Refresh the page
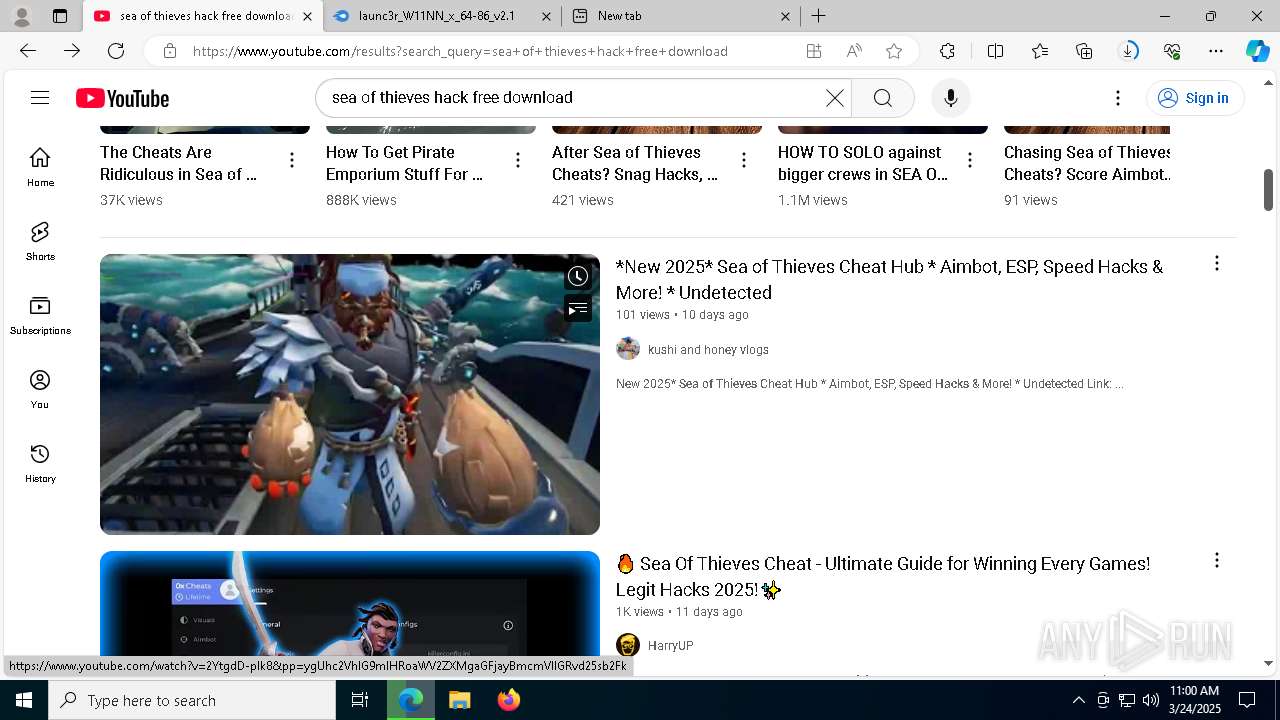The image size is (1280, 720). click(116, 51)
